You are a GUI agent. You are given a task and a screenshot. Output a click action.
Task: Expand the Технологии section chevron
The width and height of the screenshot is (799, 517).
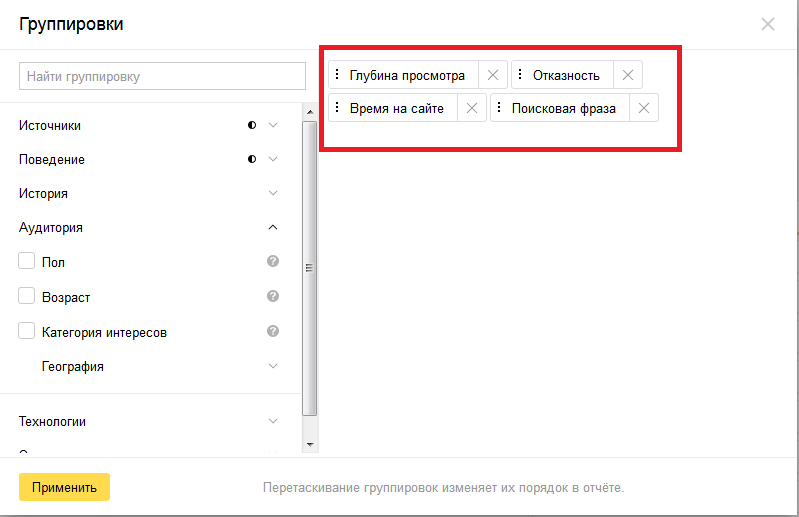click(x=273, y=421)
